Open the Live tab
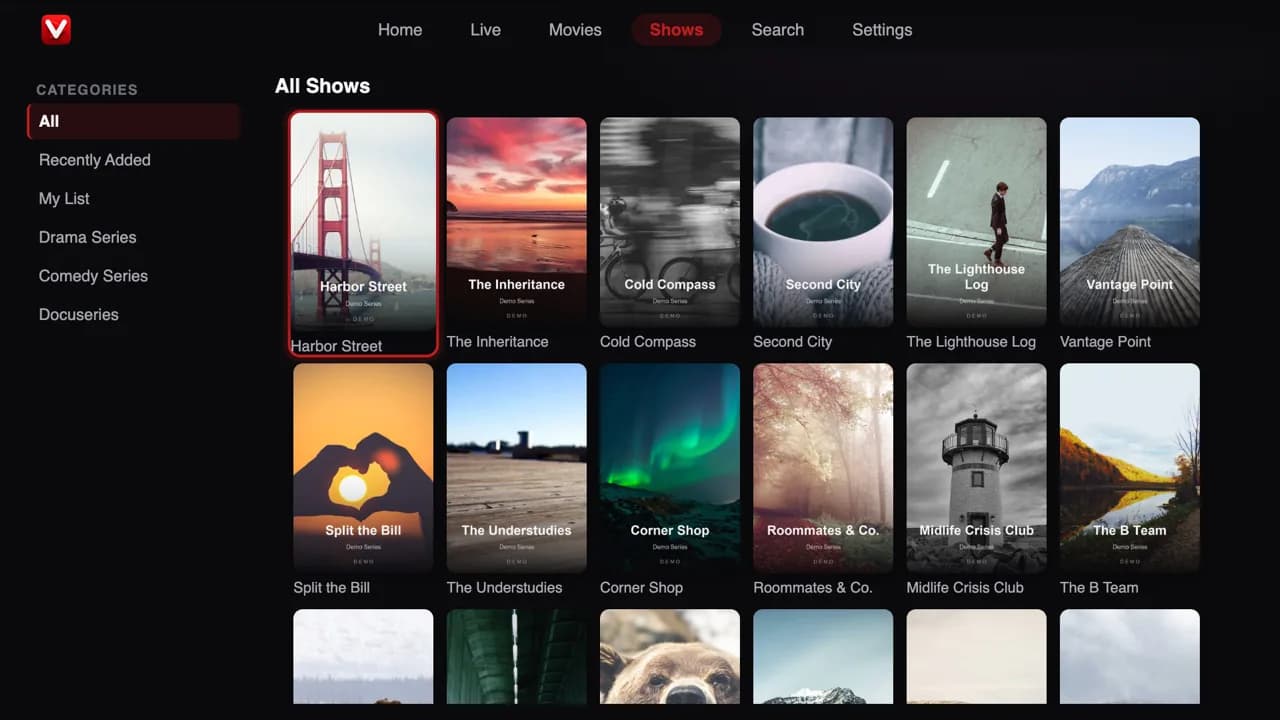Image resolution: width=1280 pixels, height=720 pixels. click(485, 30)
